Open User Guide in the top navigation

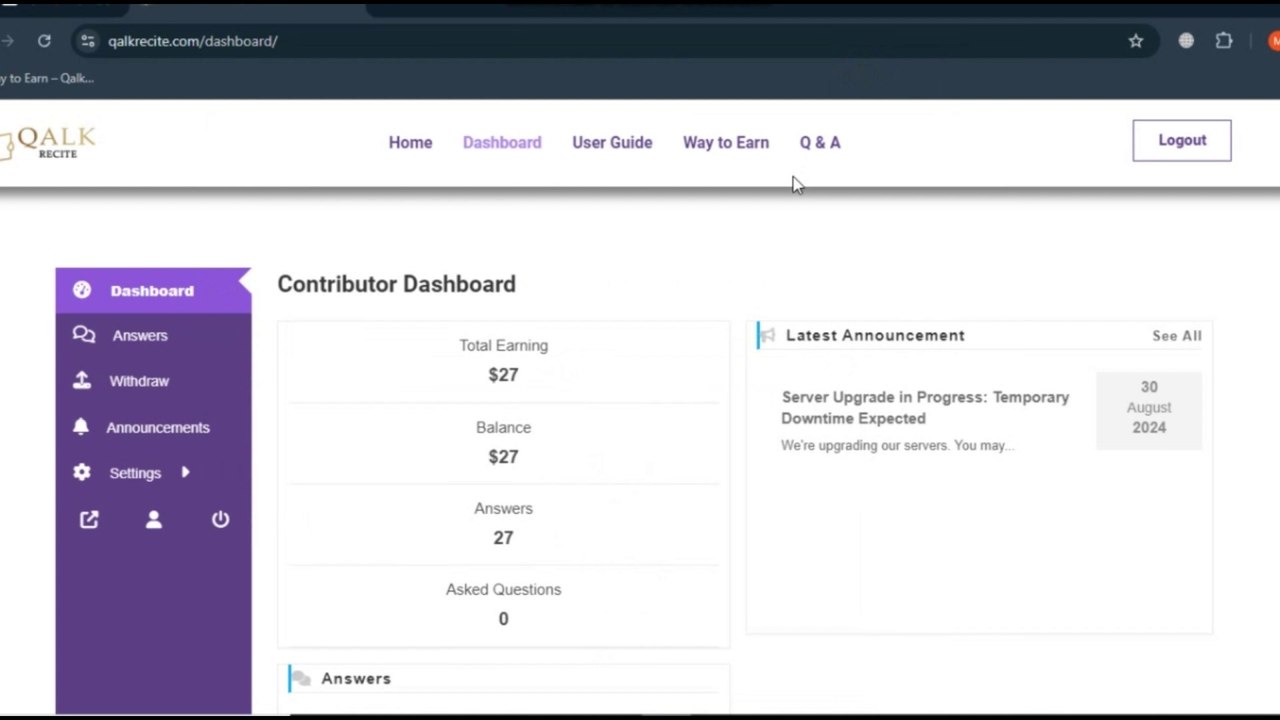click(x=612, y=142)
